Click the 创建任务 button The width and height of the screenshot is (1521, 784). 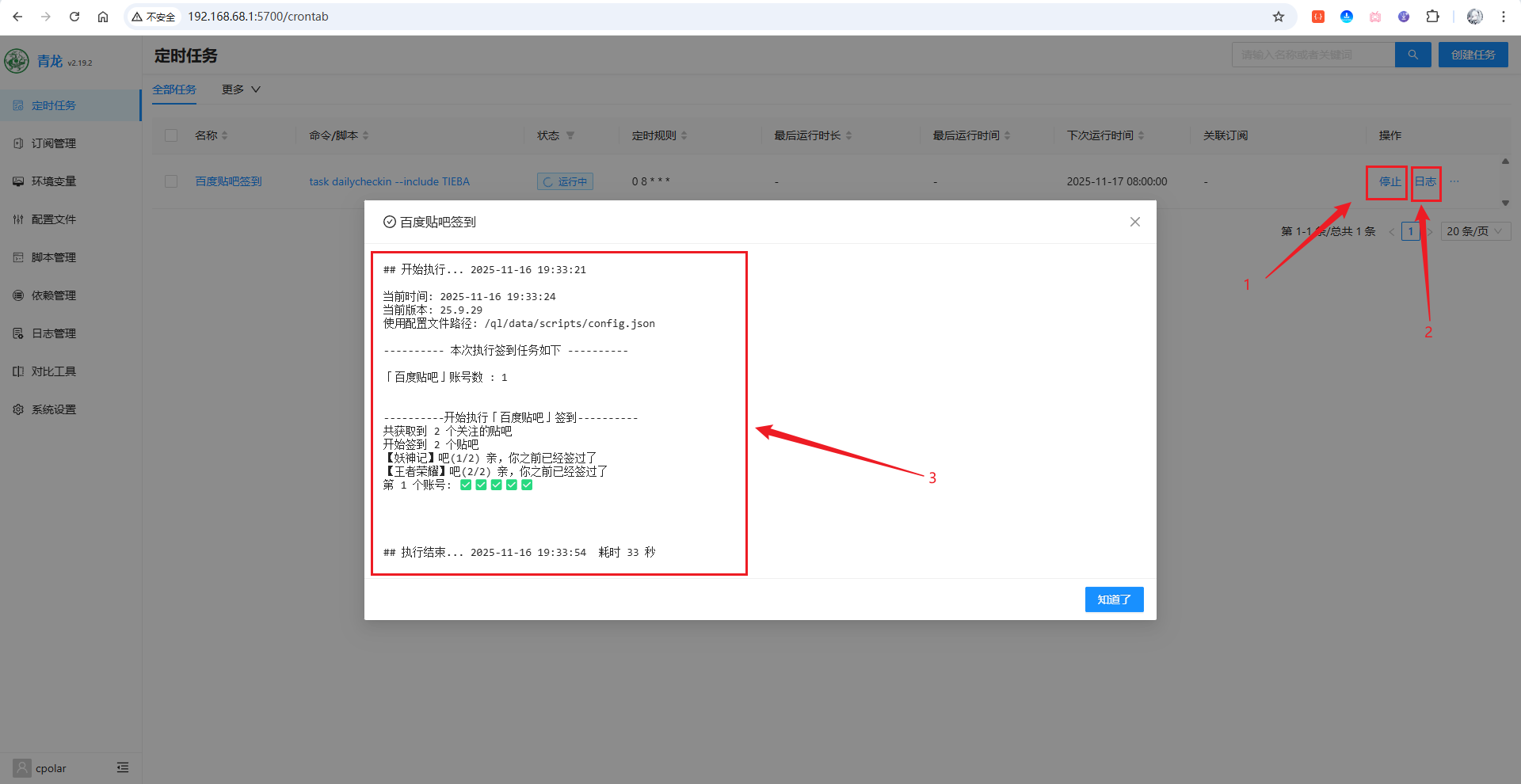tap(1473, 55)
